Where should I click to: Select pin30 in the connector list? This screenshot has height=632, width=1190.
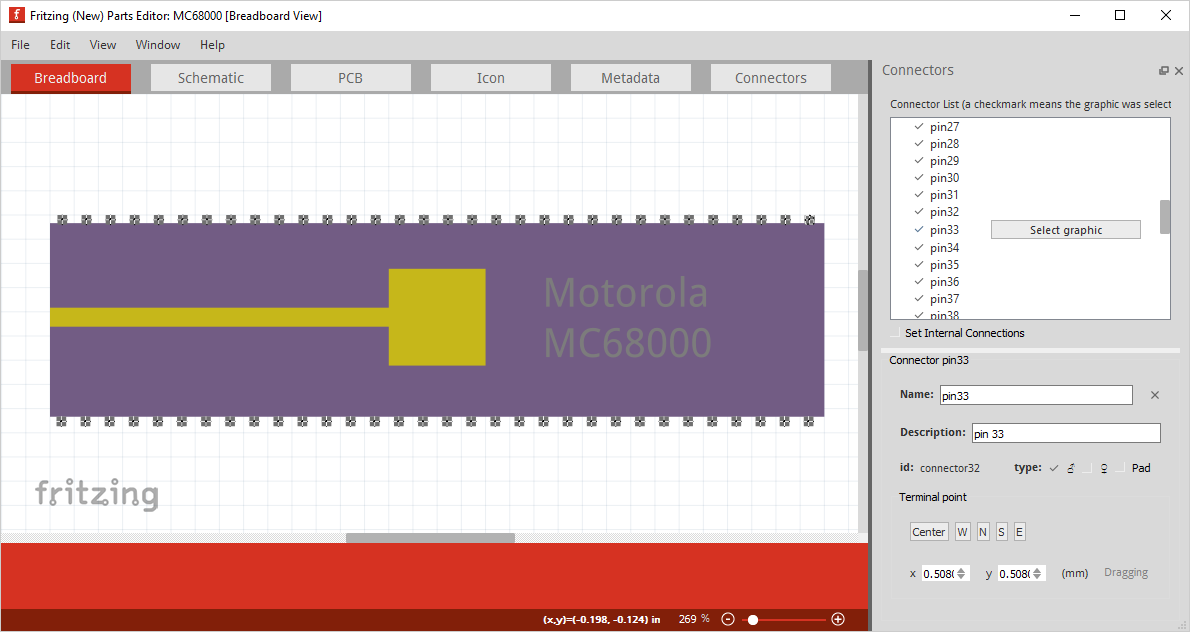point(944,177)
